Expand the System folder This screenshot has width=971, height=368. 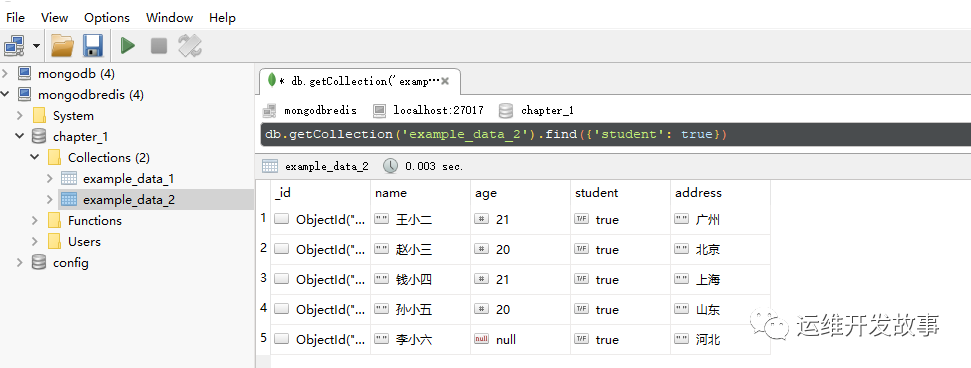tap(20, 116)
